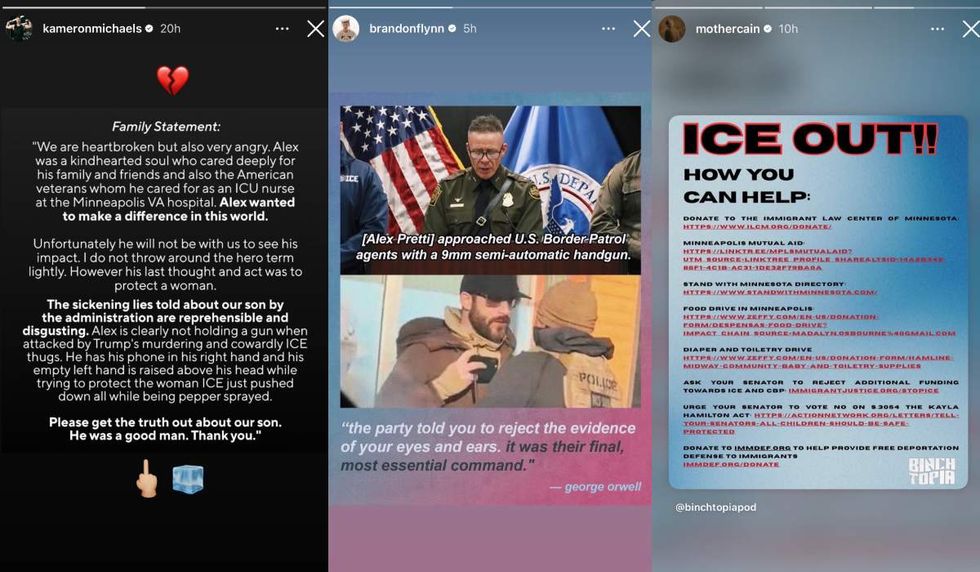Close the brandonflynn story

[642, 29]
